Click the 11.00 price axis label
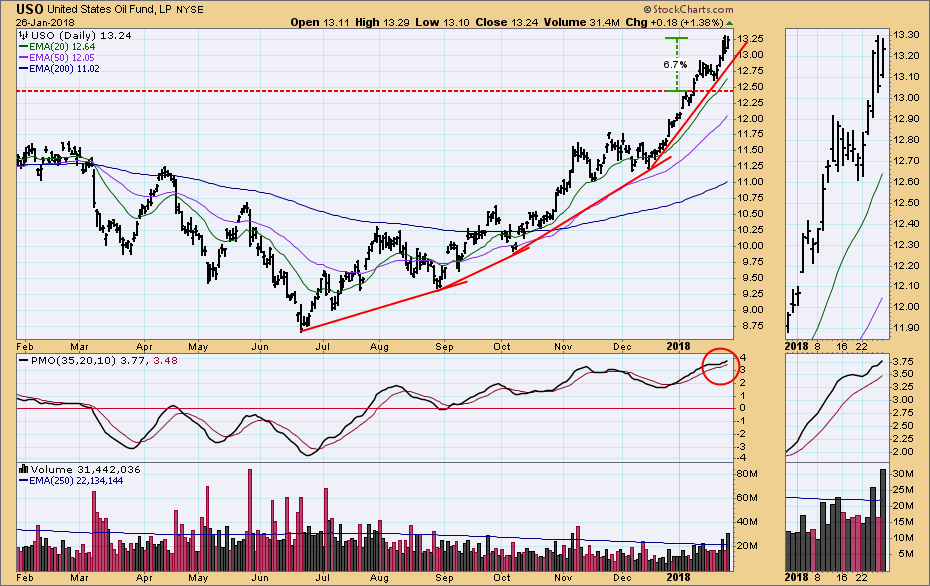 [749, 182]
